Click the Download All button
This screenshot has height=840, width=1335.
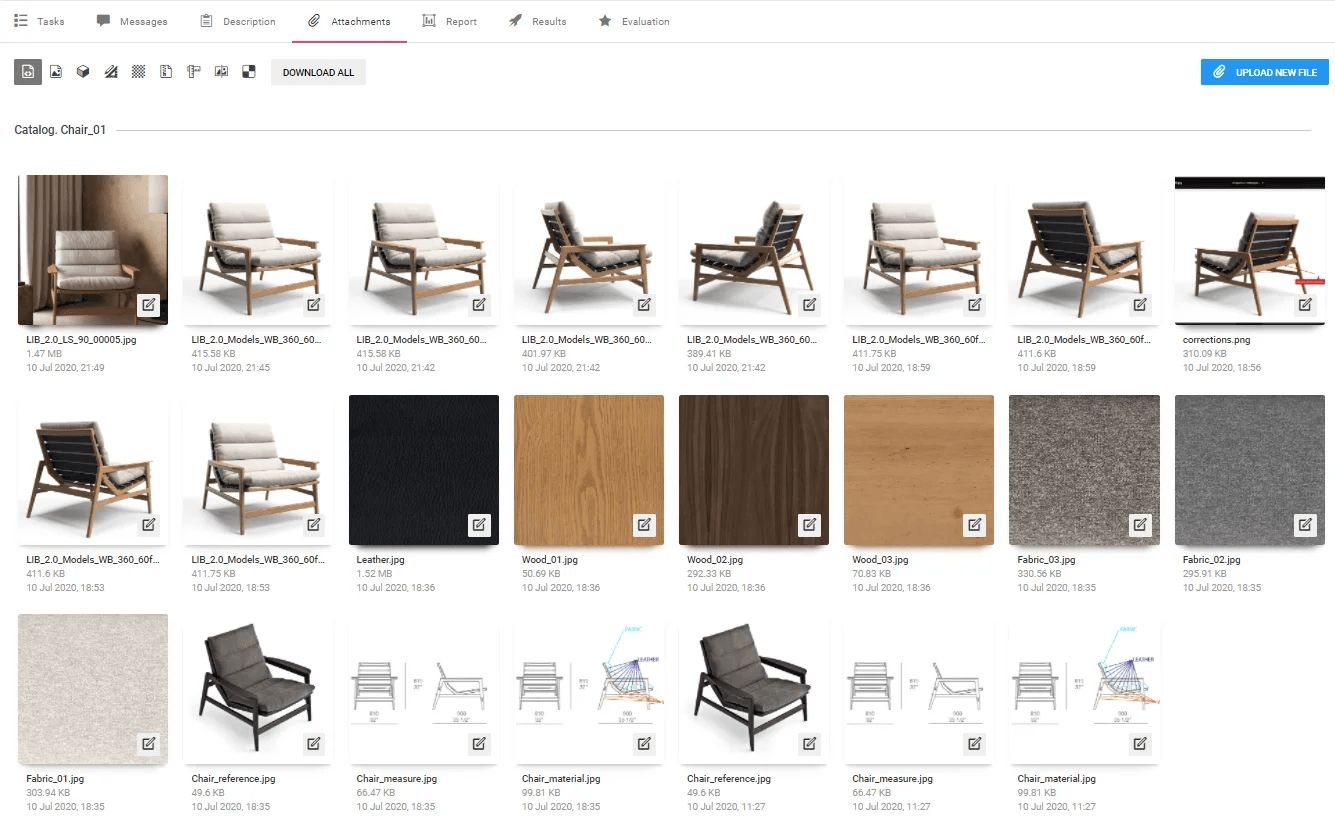(x=318, y=72)
